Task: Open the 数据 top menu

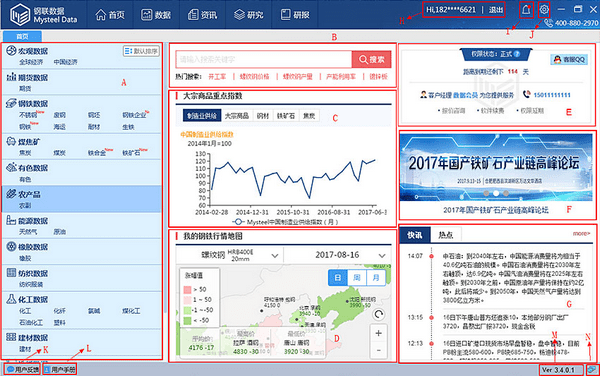Action: click(156, 15)
